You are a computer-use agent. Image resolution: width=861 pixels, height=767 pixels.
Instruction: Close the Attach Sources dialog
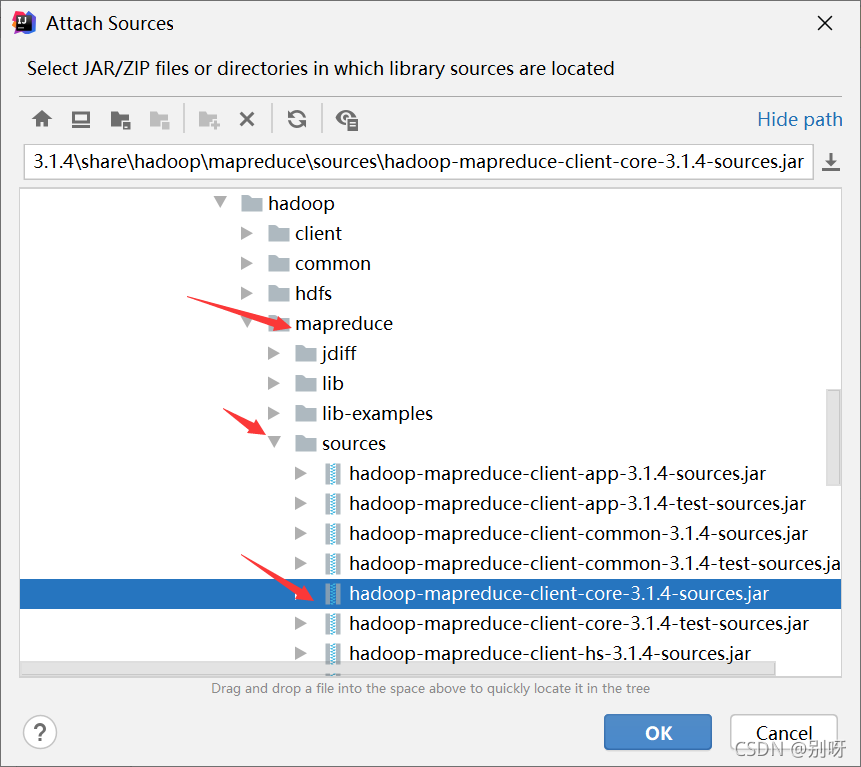[825, 23]
